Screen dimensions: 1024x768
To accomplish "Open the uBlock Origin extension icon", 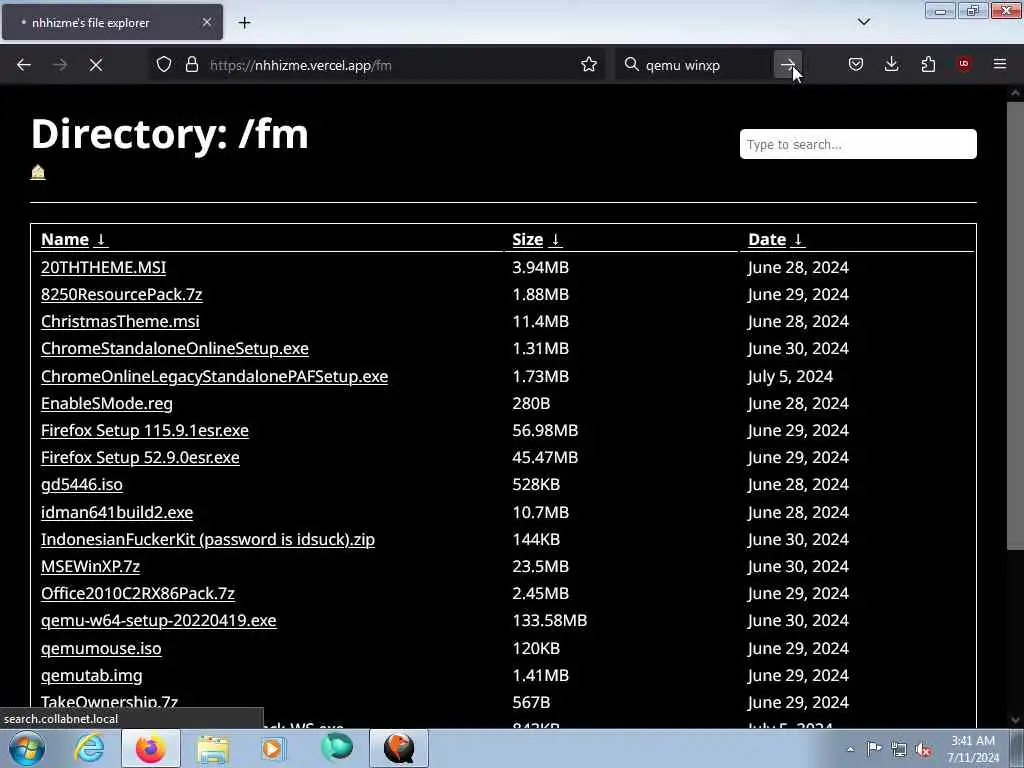I will tap(964, 64).
